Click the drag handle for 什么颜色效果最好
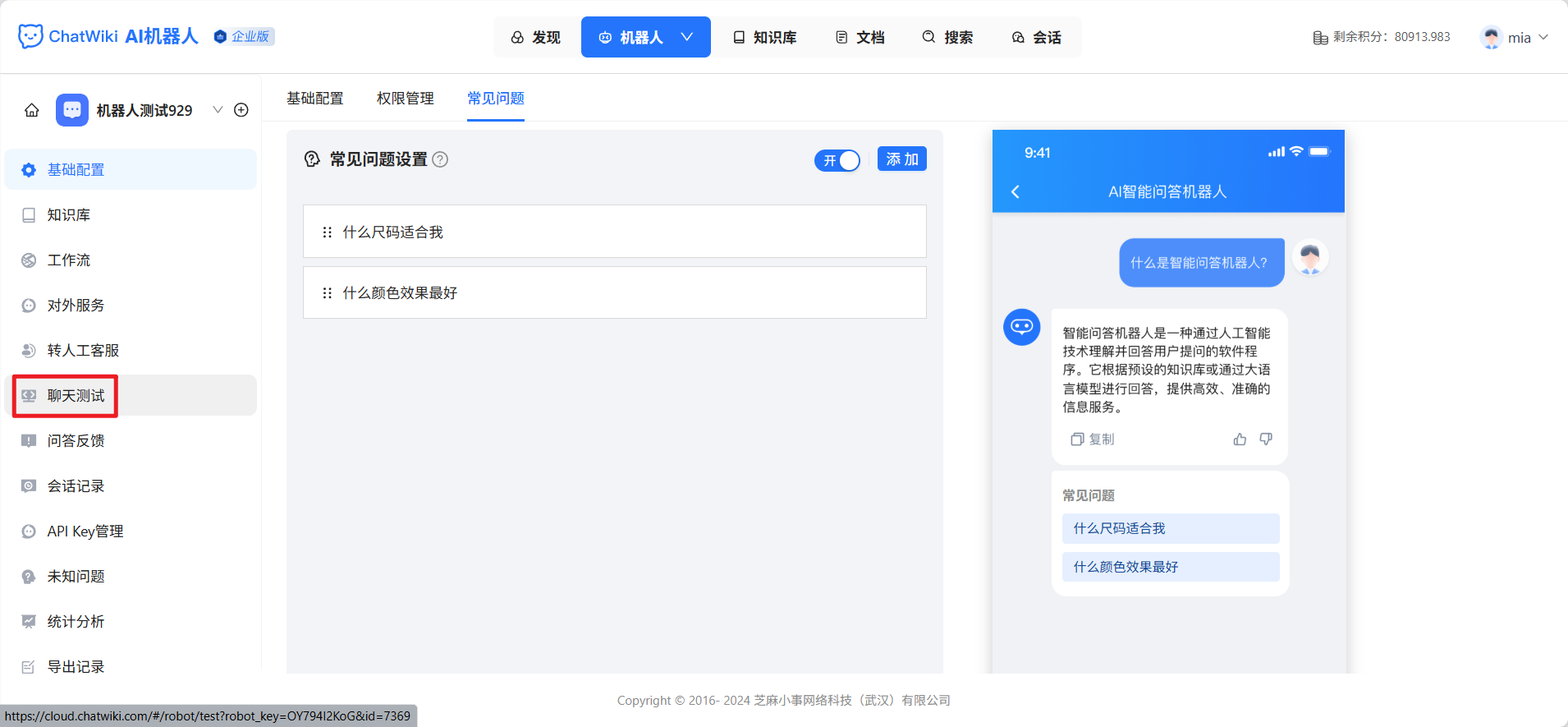This screenshot has width=1568, height=727. click(327, 293)
